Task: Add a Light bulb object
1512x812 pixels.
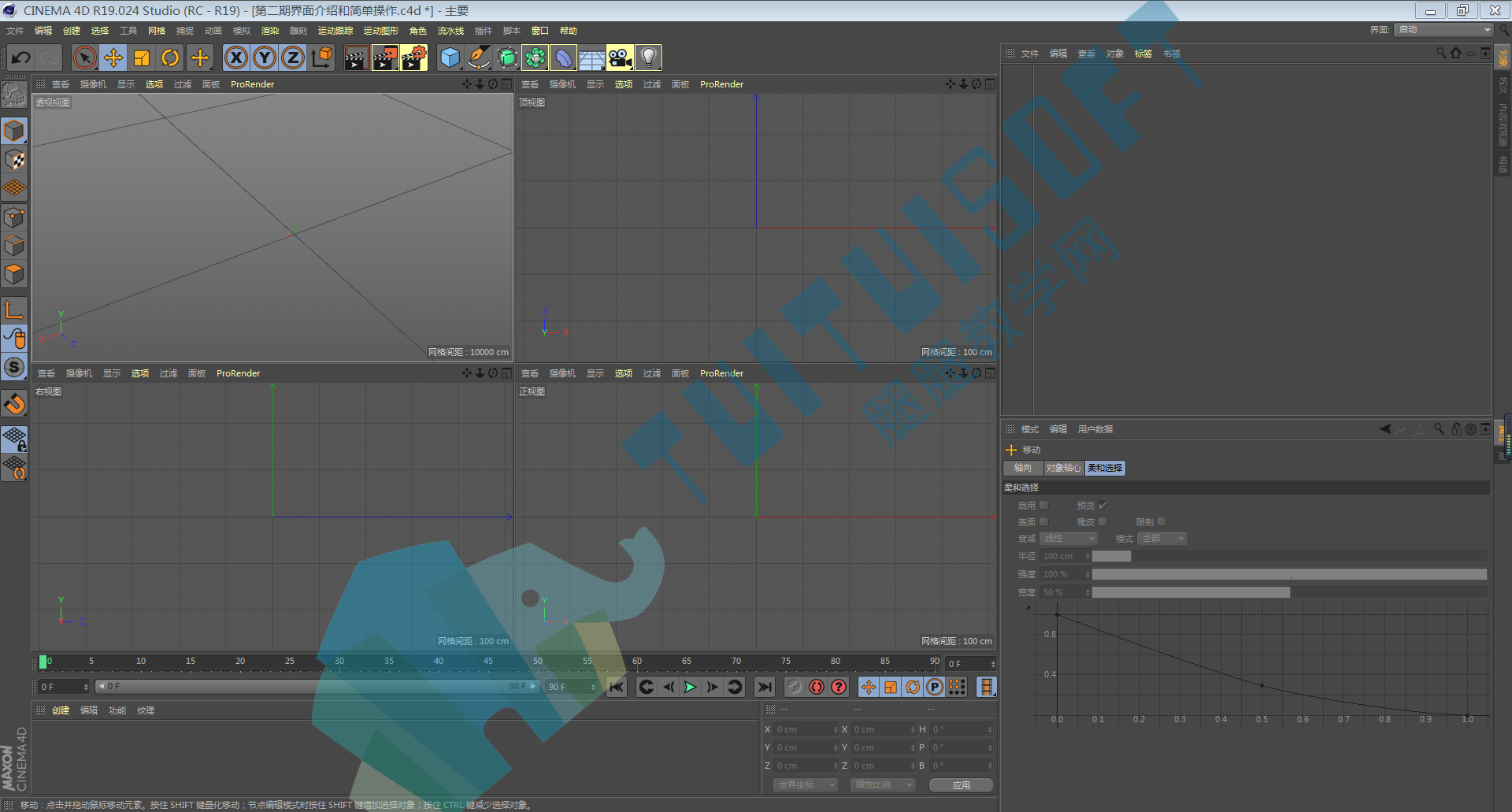Action: pos(648,57)
